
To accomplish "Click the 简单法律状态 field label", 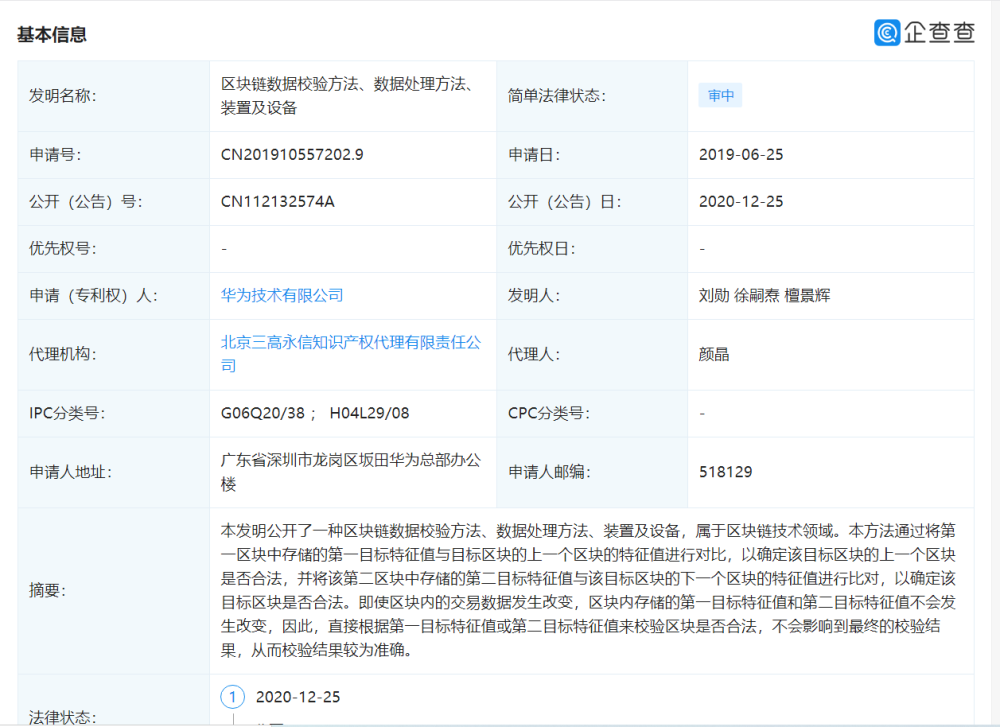I will (557, 96).
